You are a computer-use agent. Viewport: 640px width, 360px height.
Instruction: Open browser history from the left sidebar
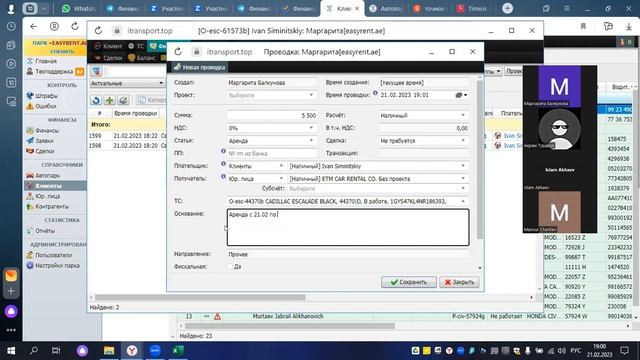11,27
